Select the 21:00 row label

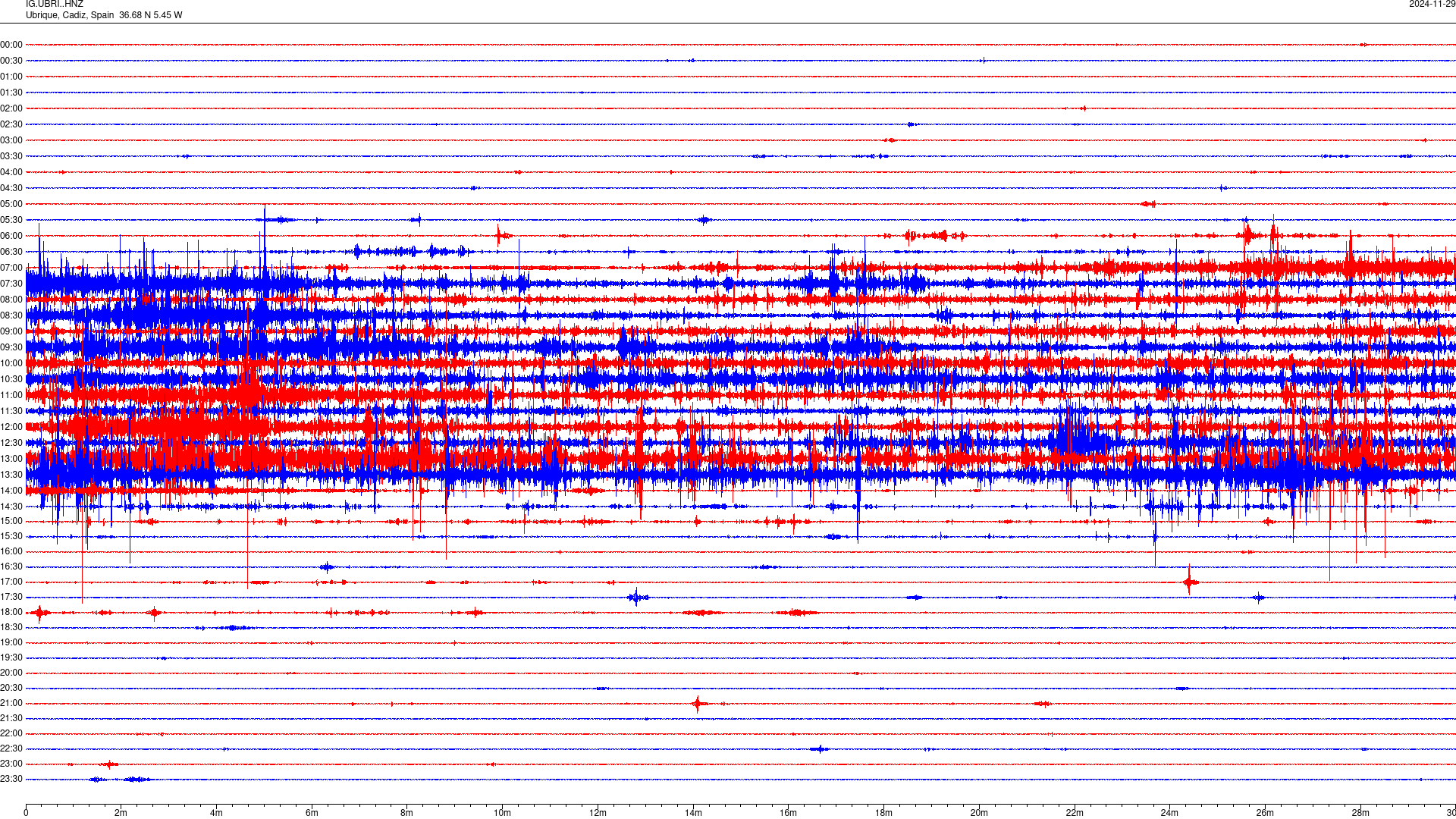click(x=11, y=703)
